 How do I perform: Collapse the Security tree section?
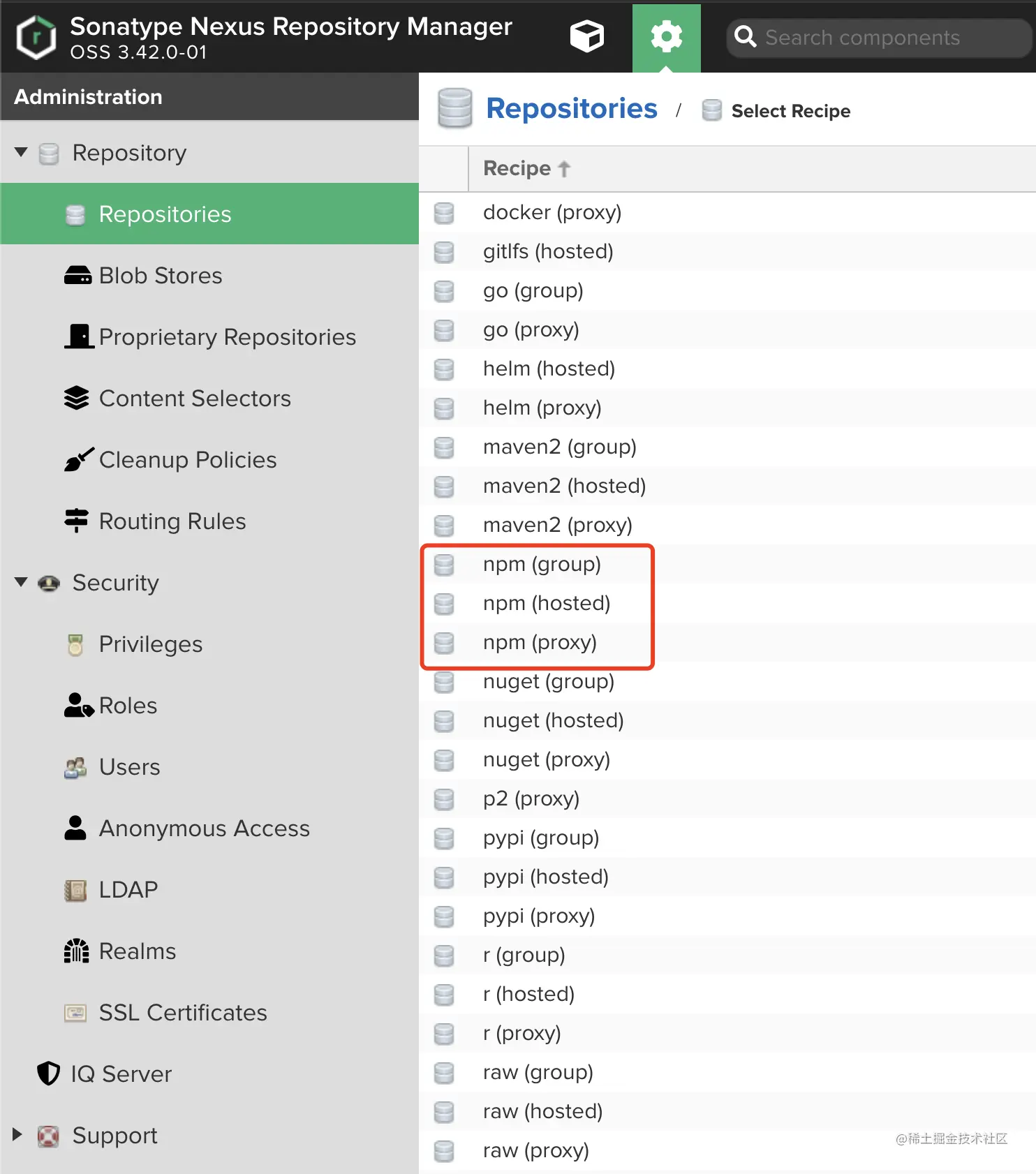click(x=21, y=582)
